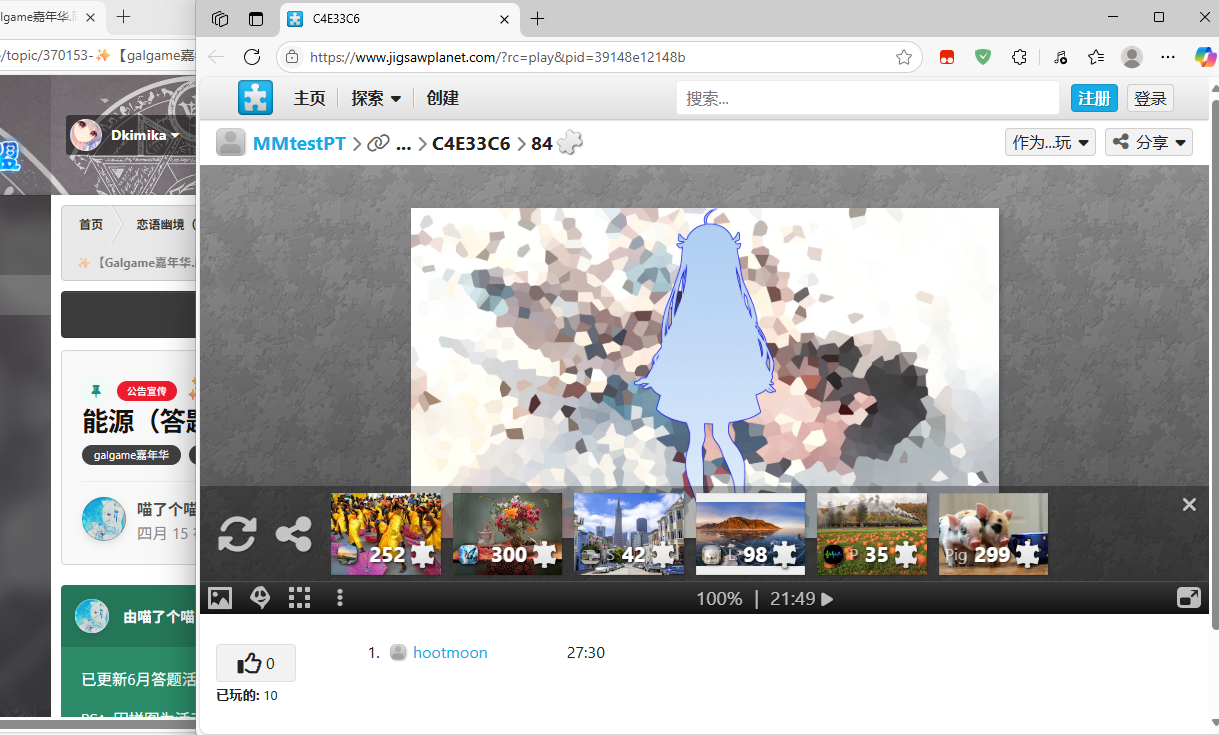
Task: Select the C4E33C6 browser tab
Action: (x=399, y=19)
